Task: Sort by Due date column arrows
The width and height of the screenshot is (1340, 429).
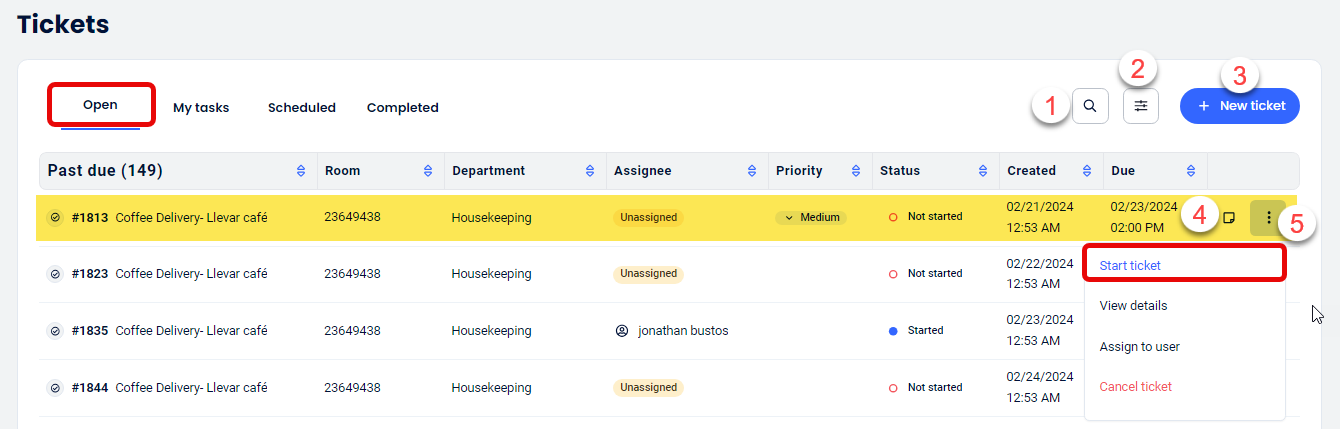Action: pyautogui.click(x=1191, y=171)
